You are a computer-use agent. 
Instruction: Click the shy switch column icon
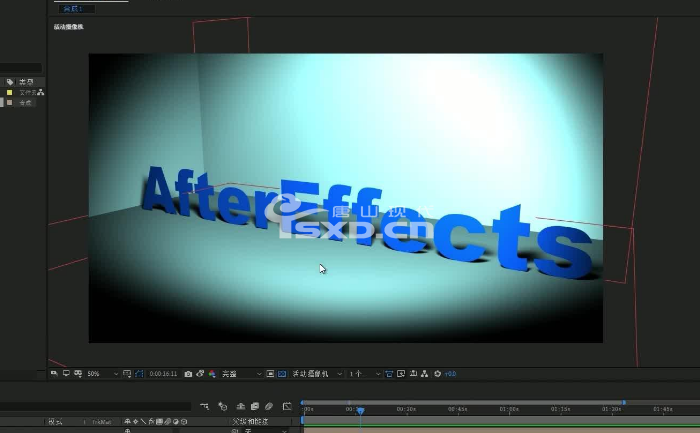[x=127, y=421]
